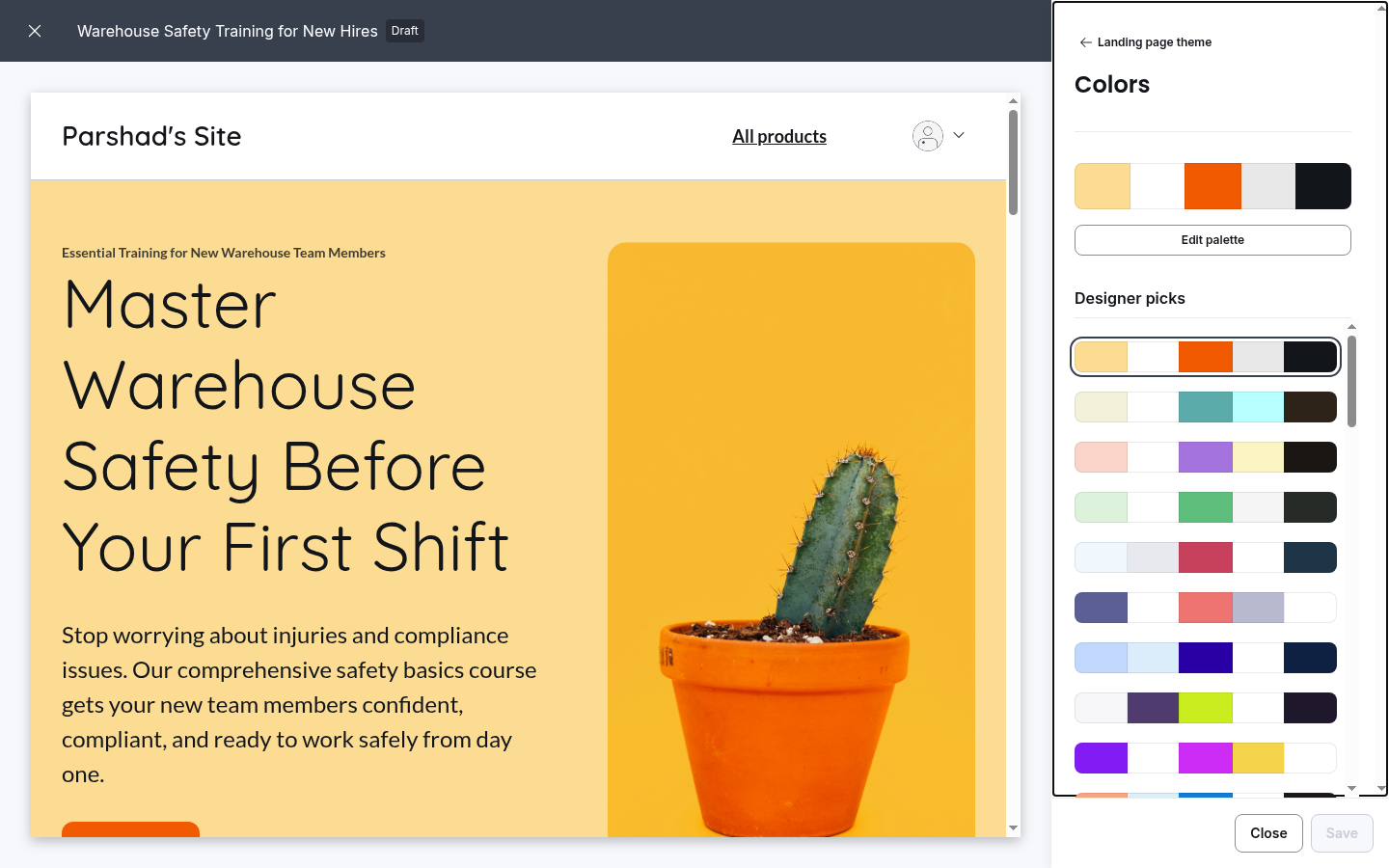The width and height of the screenshot is (1389, 868).
Task: Click the Essential Training subtitle text
Action: tap(224, 253)
